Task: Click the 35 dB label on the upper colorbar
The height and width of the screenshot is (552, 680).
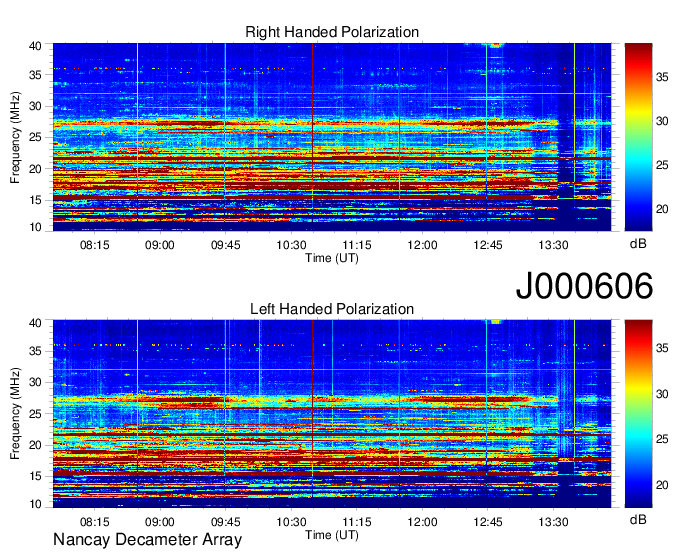Action: tap(662, 77)
